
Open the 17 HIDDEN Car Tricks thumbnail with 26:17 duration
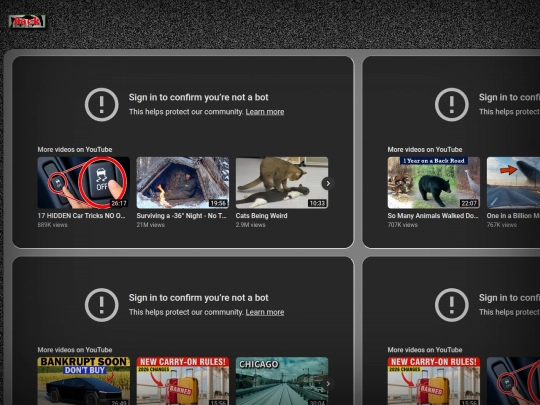[x=84, y=183]
